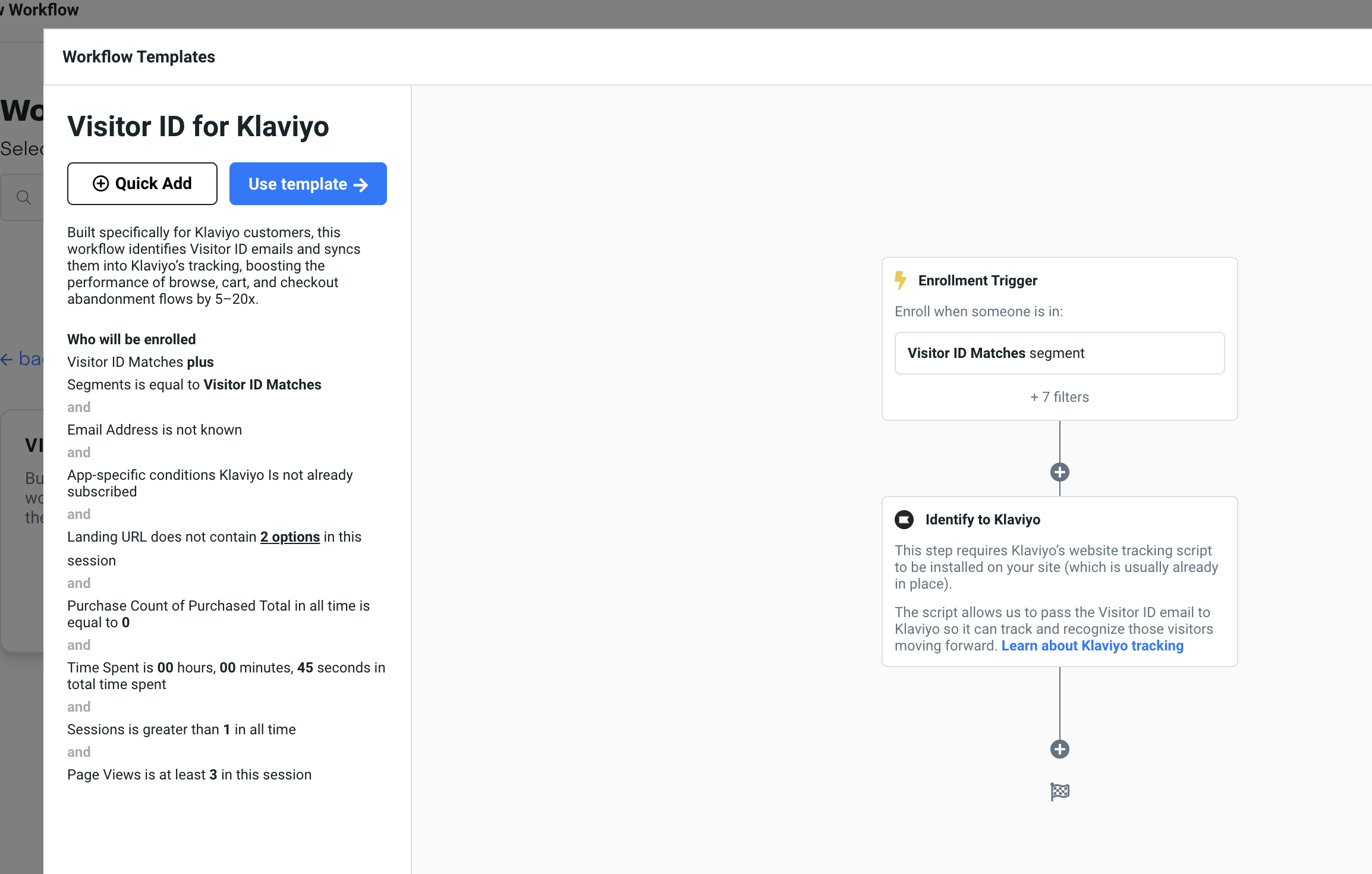The width and height of the screenshot is (1372, 874).
Task: Click the checkered finish flag icon
Action: click(x=1059, y=791)
